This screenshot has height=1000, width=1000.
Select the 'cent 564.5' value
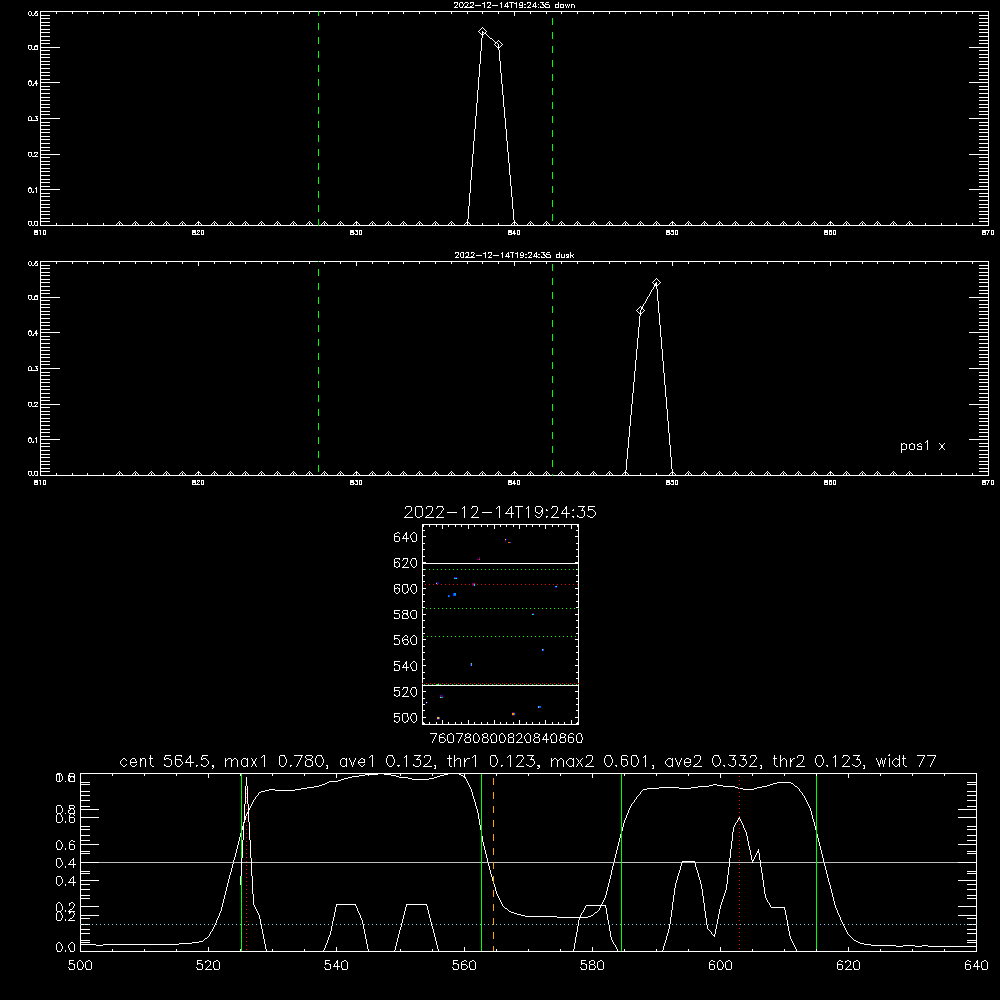165,761
